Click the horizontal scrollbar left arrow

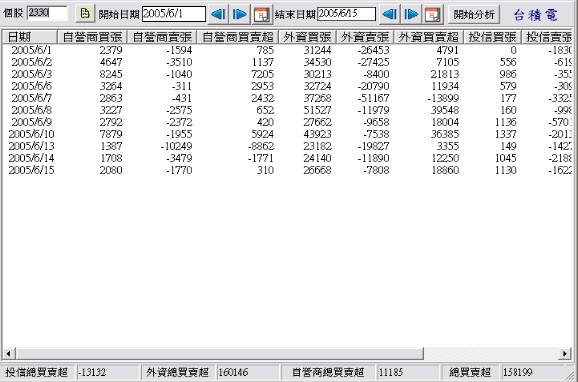point(8,354)
